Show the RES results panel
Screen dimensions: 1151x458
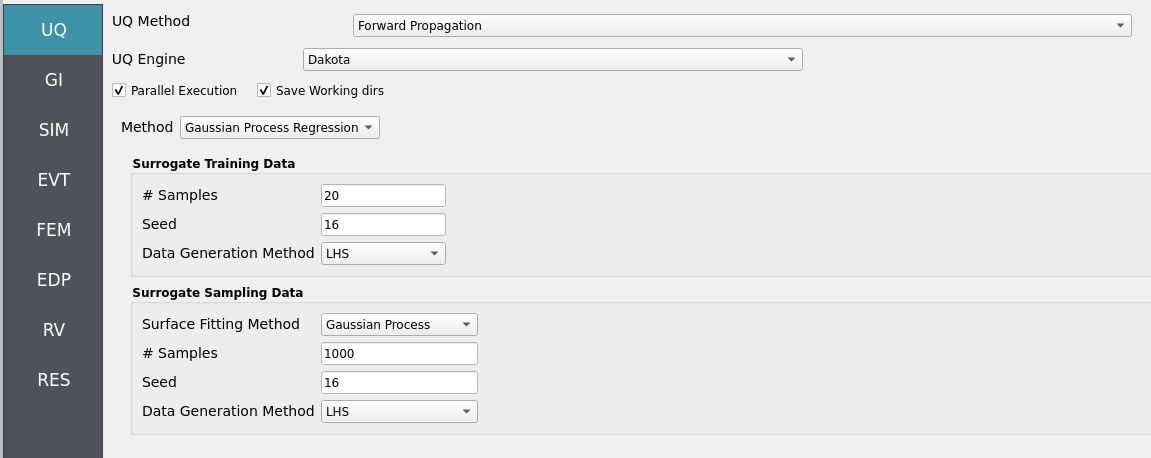tap(53, 379)
